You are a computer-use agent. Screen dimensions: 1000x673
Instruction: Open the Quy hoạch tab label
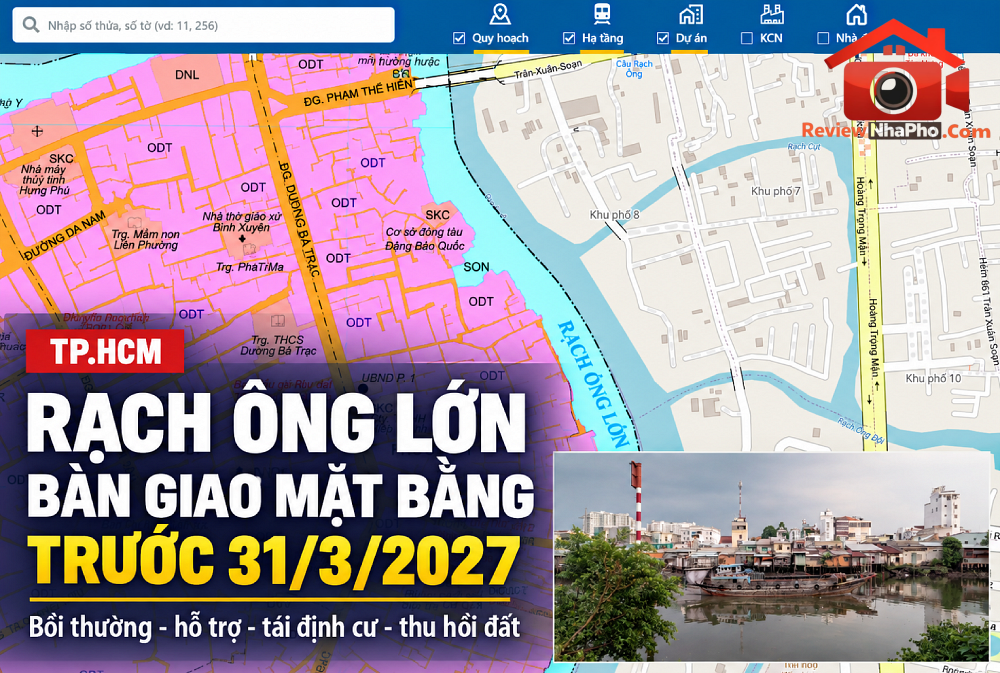coord(500,38)
